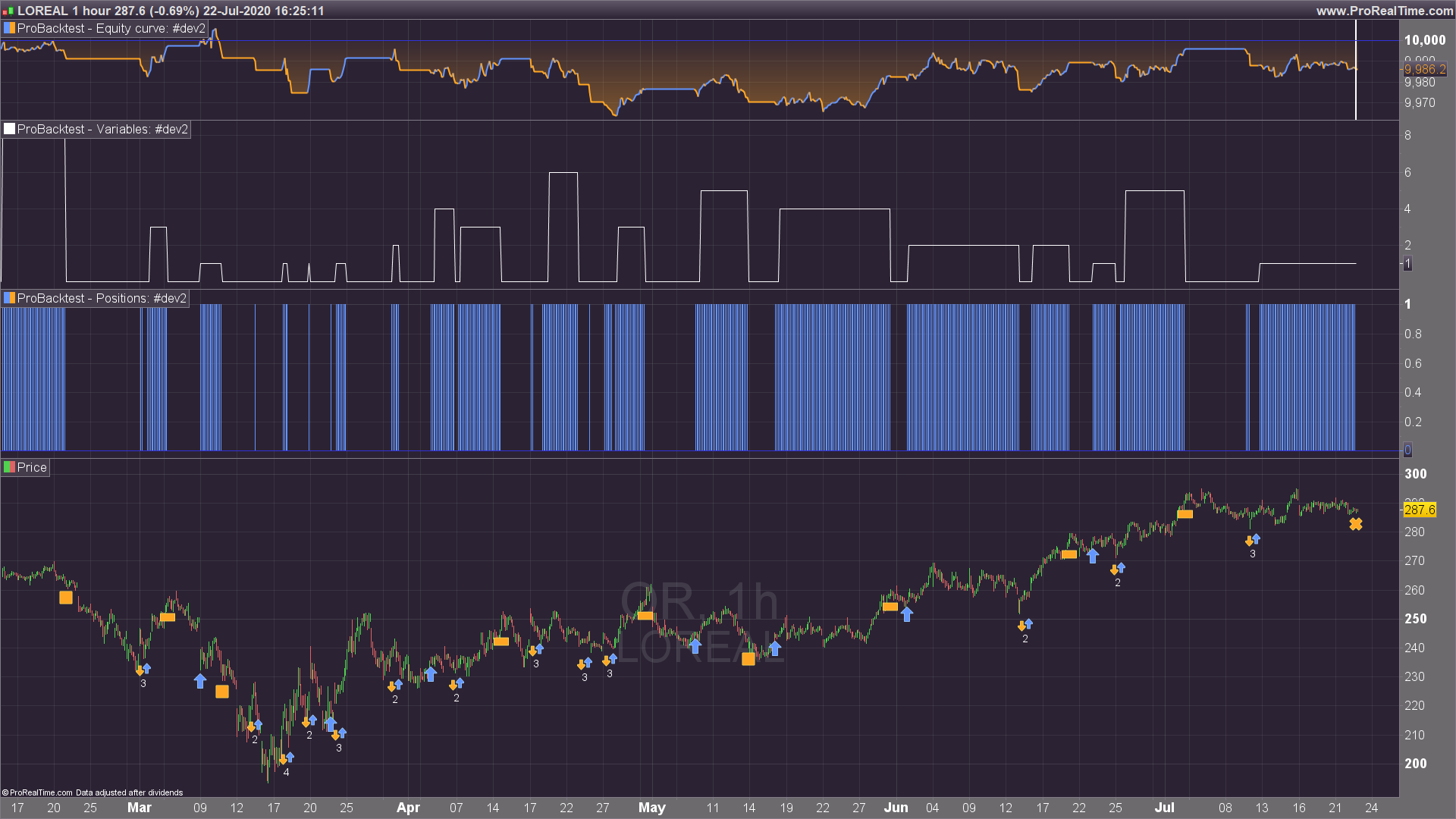Click the candlestick icon beside LOREAL title
Image resolution: width=1456 pixels, height=819 pixels.
(8, 11)
